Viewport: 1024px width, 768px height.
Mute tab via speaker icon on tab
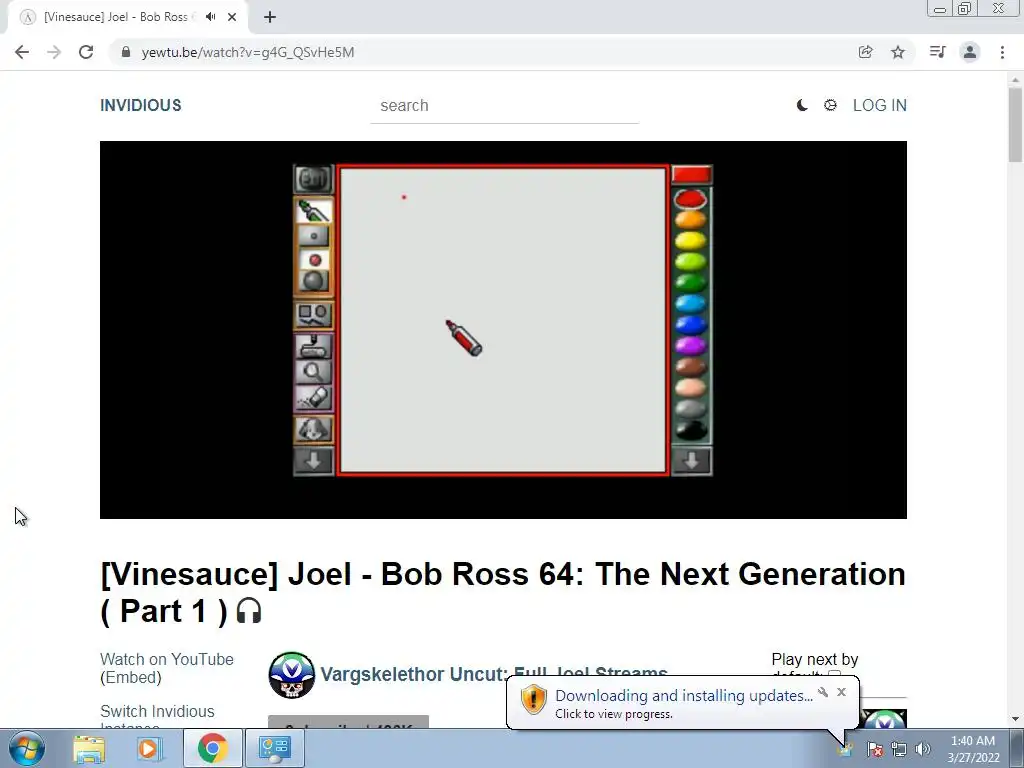tap(210, 17)
